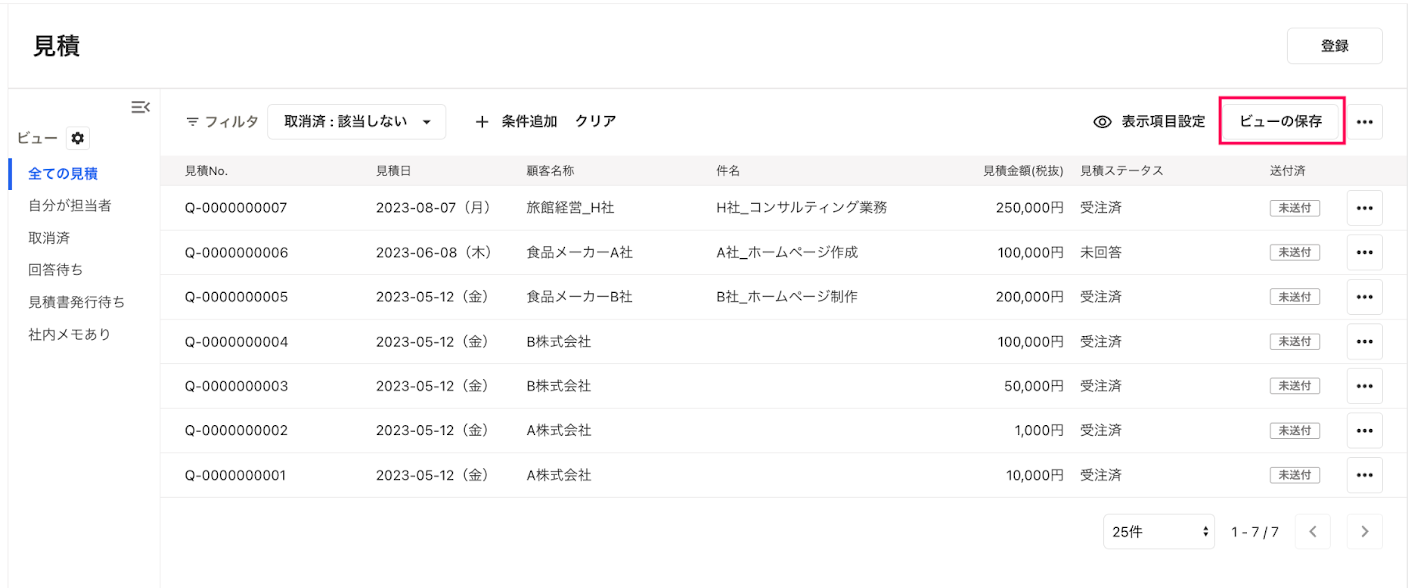Select 自分が担当者 view
The image size is (1408, 588).
point(70,206)
